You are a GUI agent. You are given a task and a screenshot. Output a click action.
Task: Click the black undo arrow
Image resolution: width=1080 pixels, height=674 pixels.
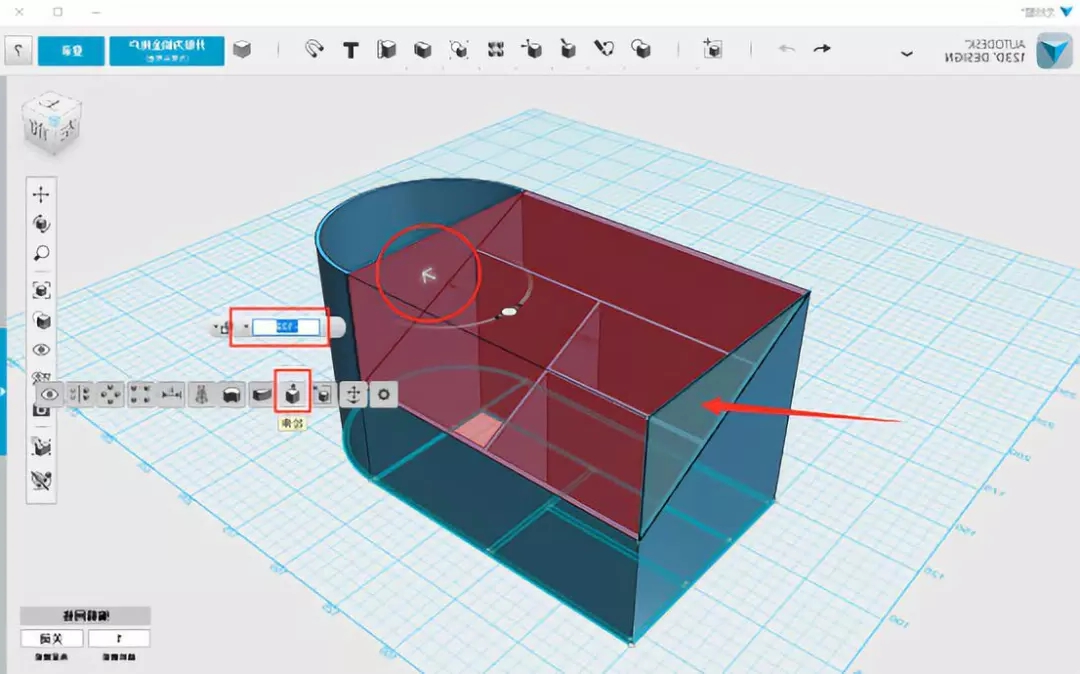[822, 49]
